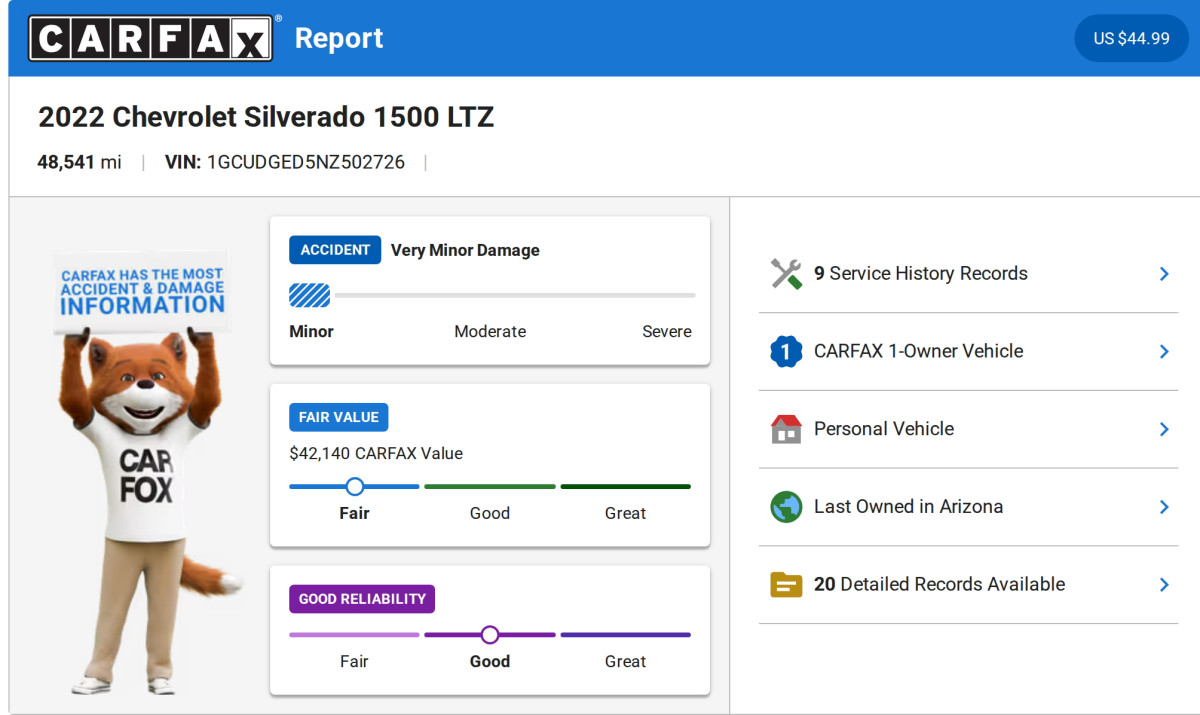Open Personal Vehicle details
The image size is (1200, 715).
point(968,429)
